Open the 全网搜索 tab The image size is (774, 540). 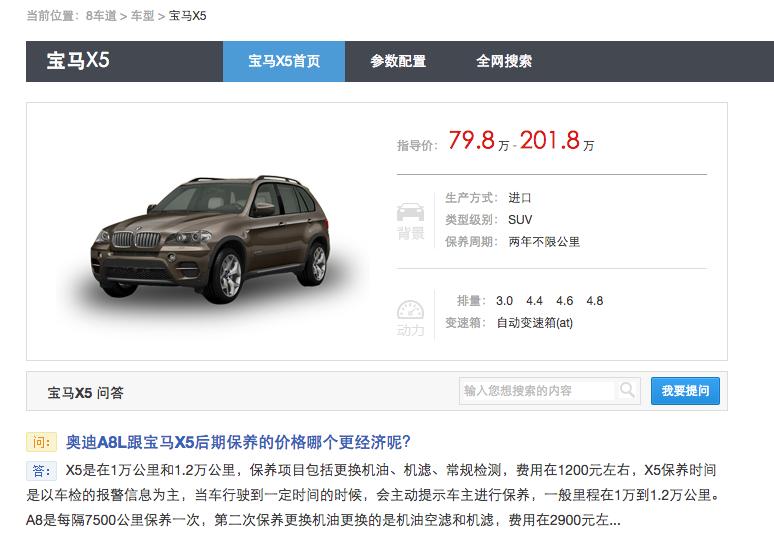coord(504,61)
